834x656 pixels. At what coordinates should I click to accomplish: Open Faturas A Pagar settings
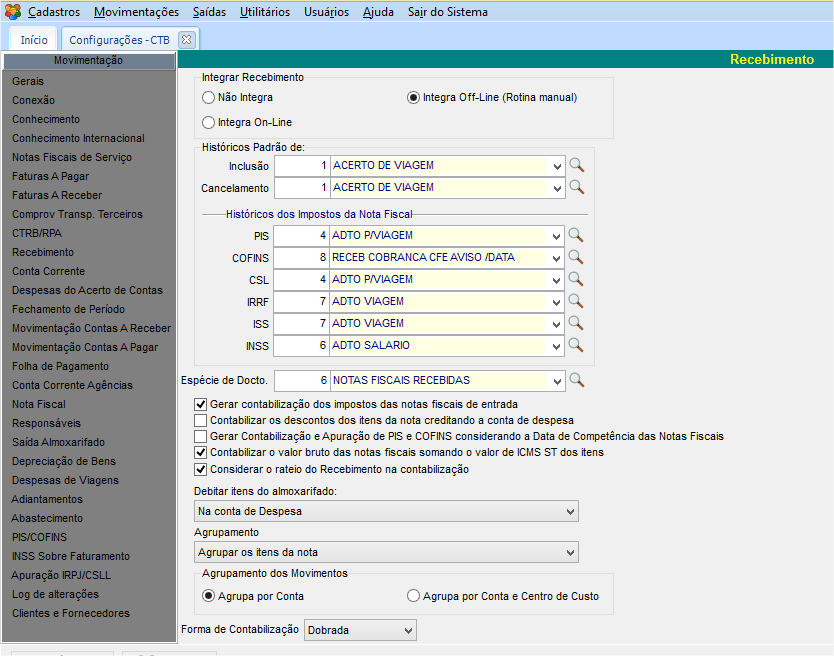51,176
